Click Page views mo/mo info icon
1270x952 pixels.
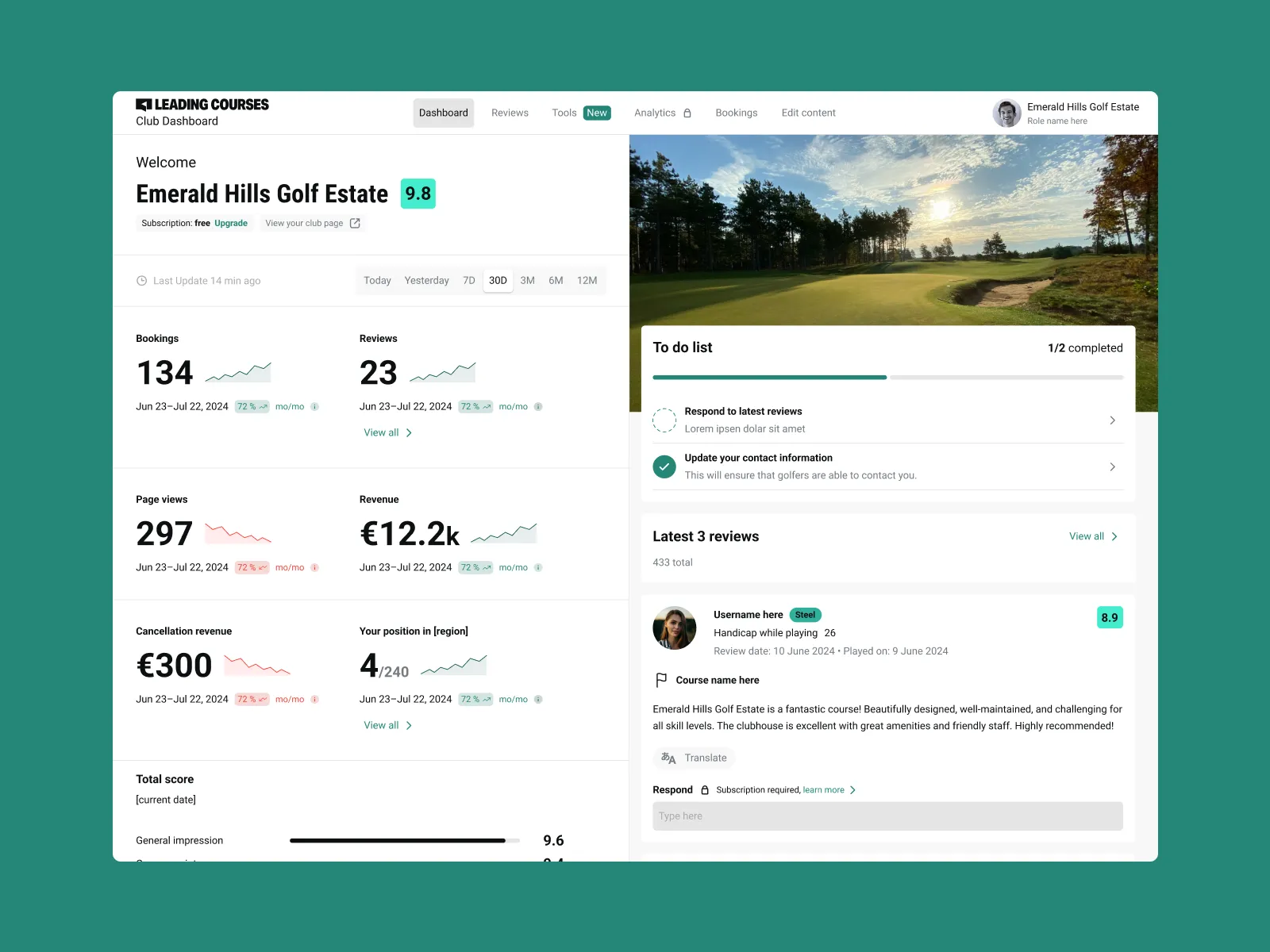pos(314,567)
